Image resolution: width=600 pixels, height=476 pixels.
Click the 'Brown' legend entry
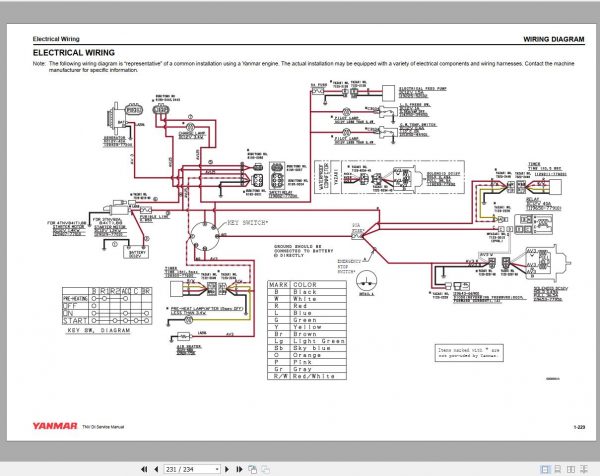(x=305, y=334)
